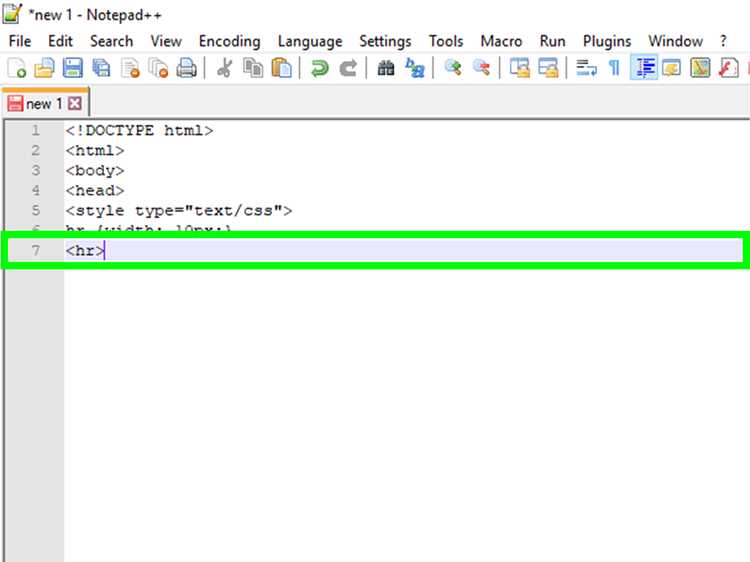
Task: Toggle the indent guide icon
Action: (x=644, y=68)
